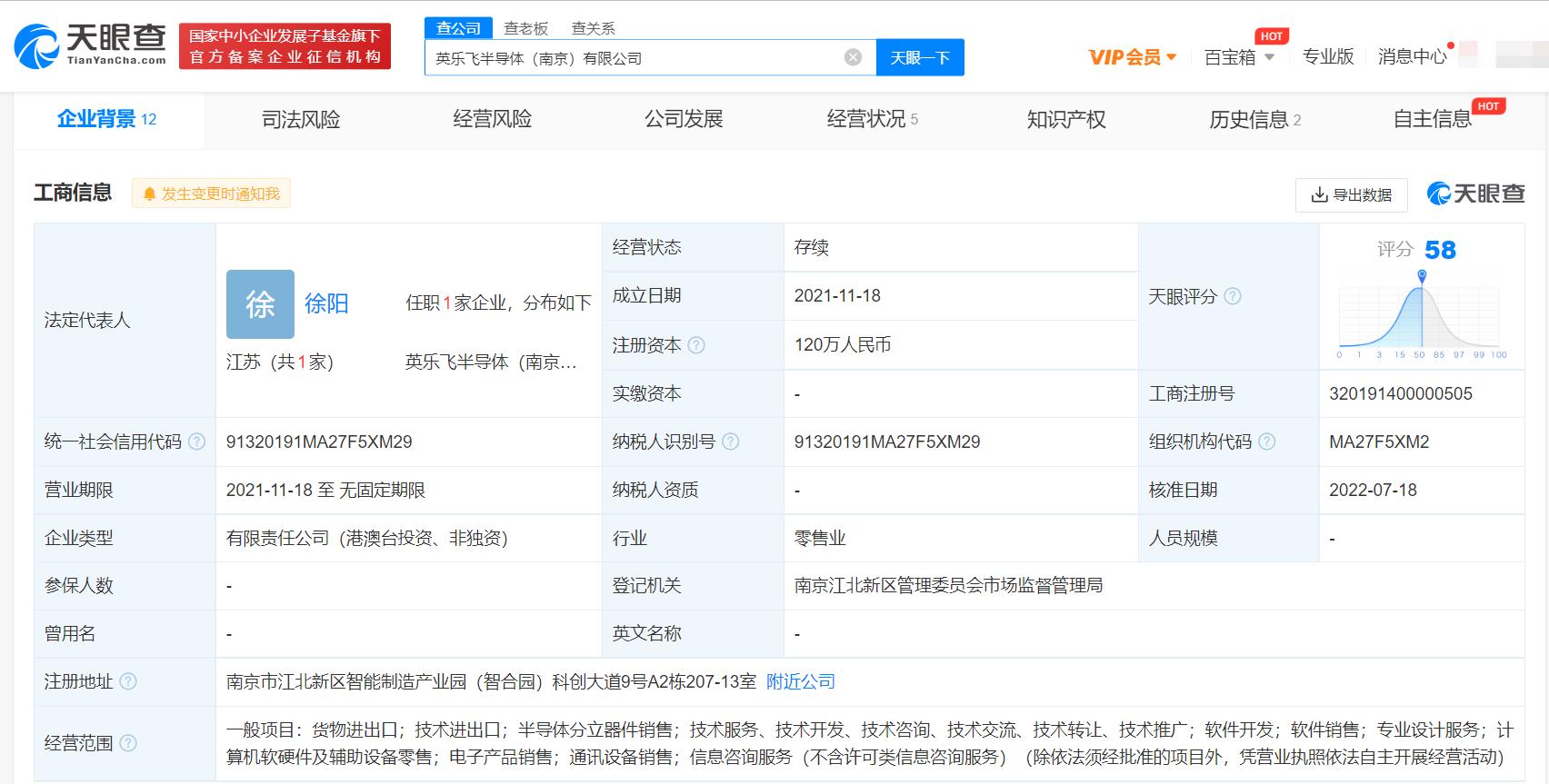This screenshot has height=784, width=1549.
Task: Open the 附近公司 nearby companies link
Action: pos(800,681)
